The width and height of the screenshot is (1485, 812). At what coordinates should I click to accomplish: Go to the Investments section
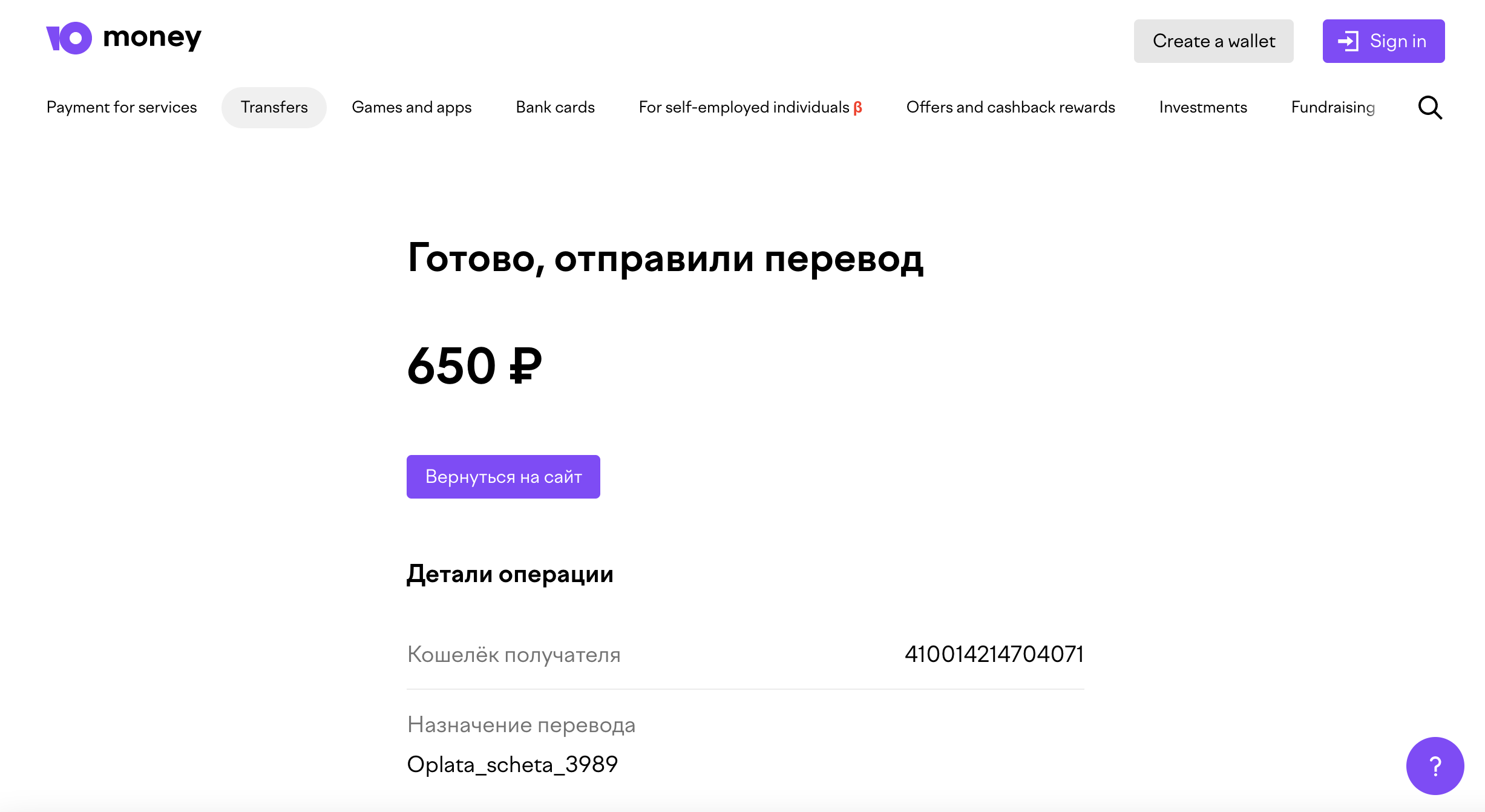point(1203,107)
